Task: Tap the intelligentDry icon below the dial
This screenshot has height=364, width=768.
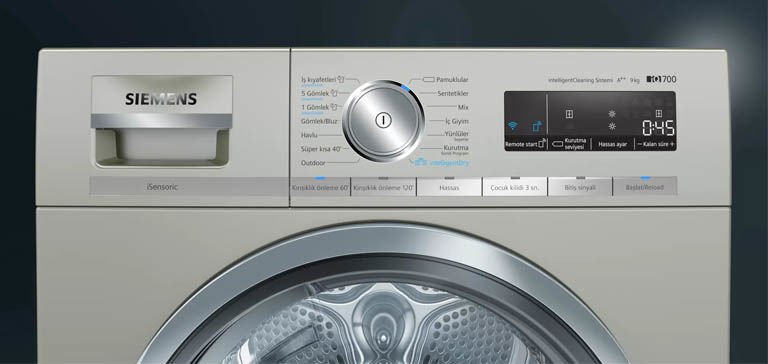Action: [x=441, y=162]
